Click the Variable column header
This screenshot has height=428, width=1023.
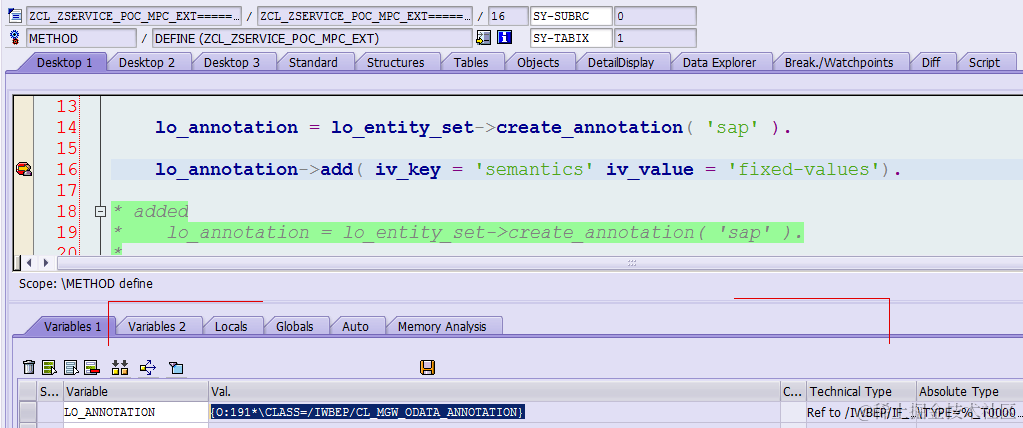tap(136, 391)
